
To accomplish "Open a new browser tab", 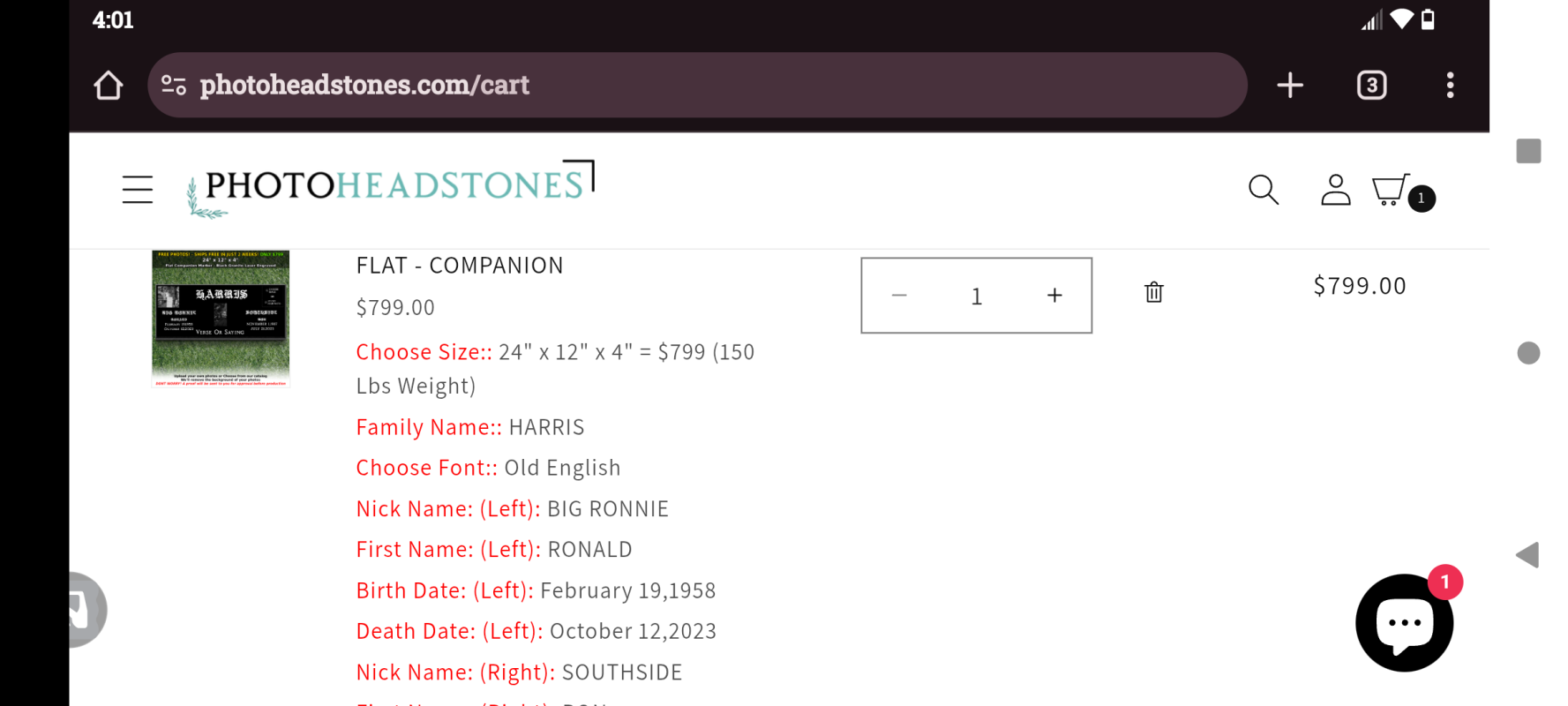I will [x=1289, y=86].
